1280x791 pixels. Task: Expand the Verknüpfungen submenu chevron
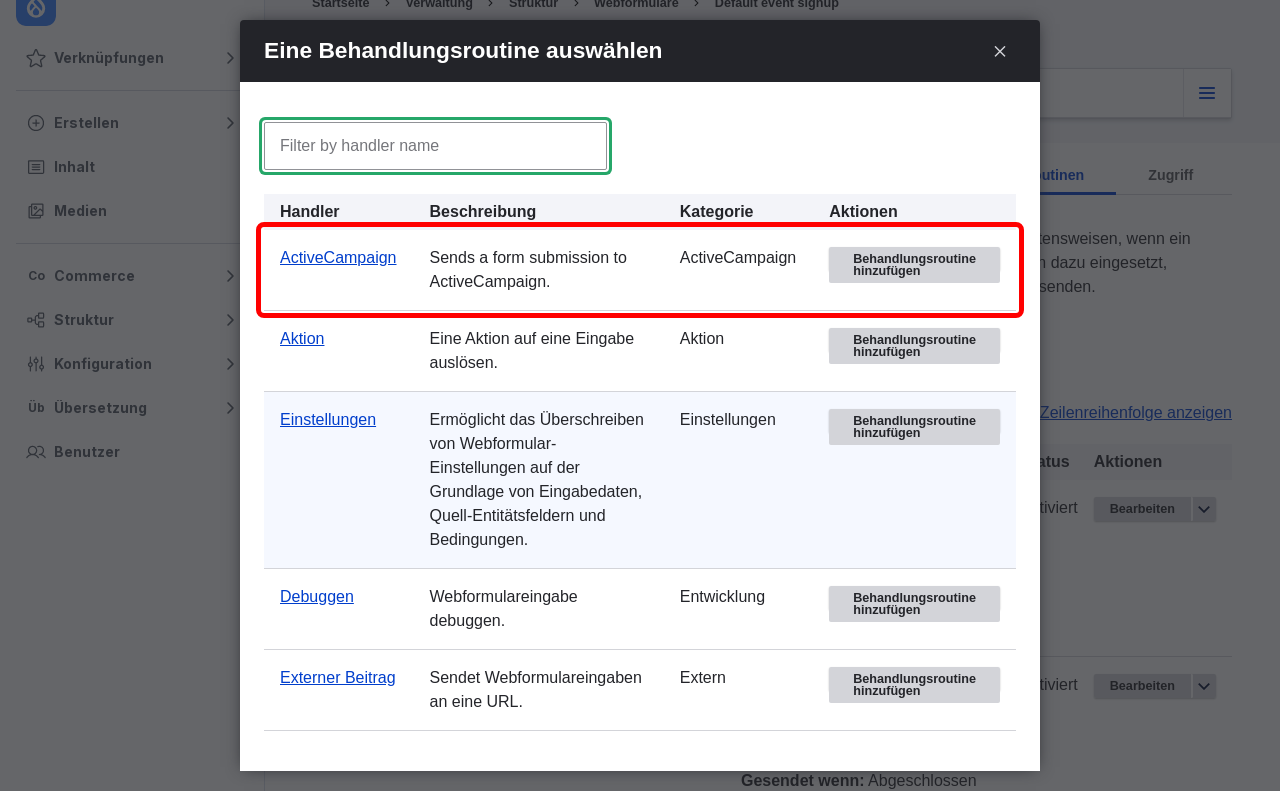230,58
